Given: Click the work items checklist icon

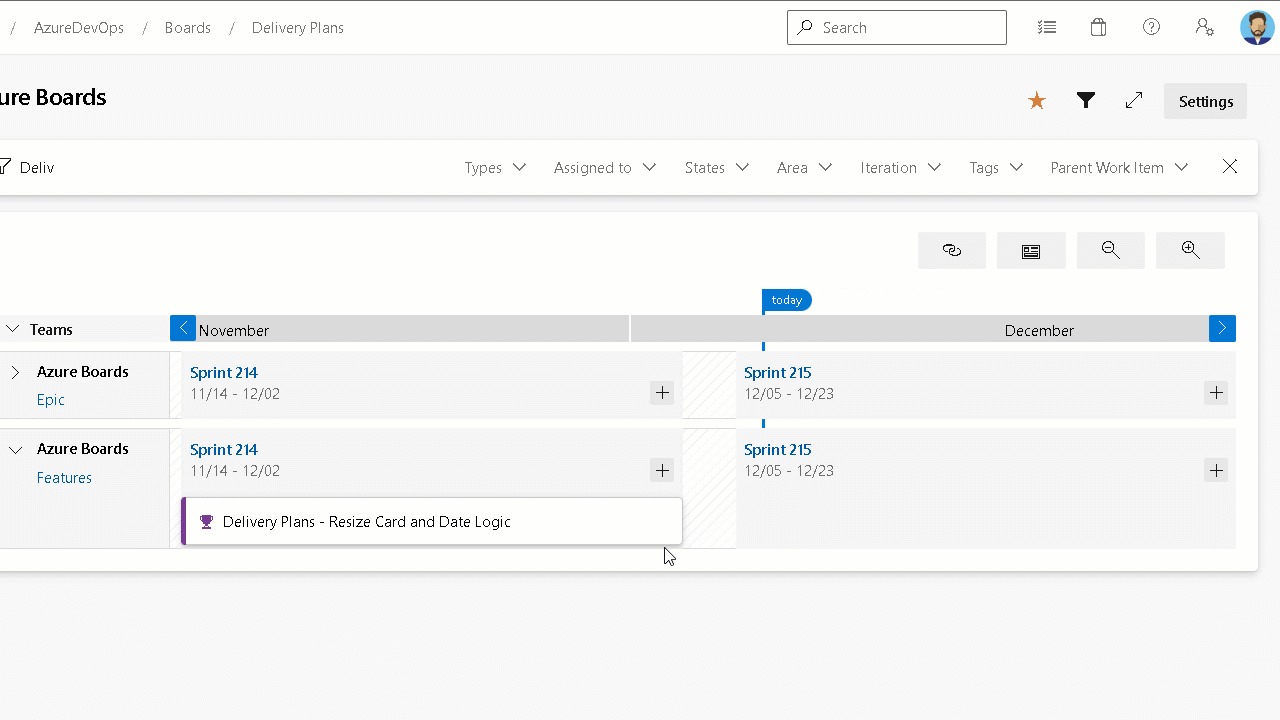Looking at the screenshot, I should (x=1047, y=27).
